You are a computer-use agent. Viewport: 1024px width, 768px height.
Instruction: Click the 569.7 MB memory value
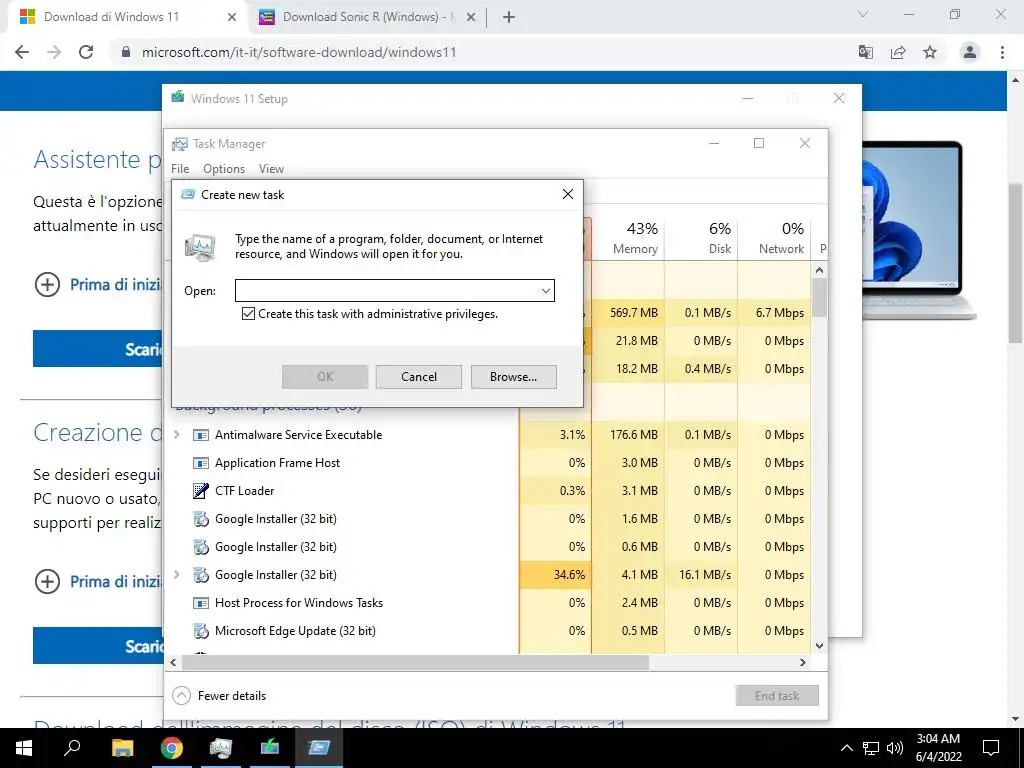633,313
